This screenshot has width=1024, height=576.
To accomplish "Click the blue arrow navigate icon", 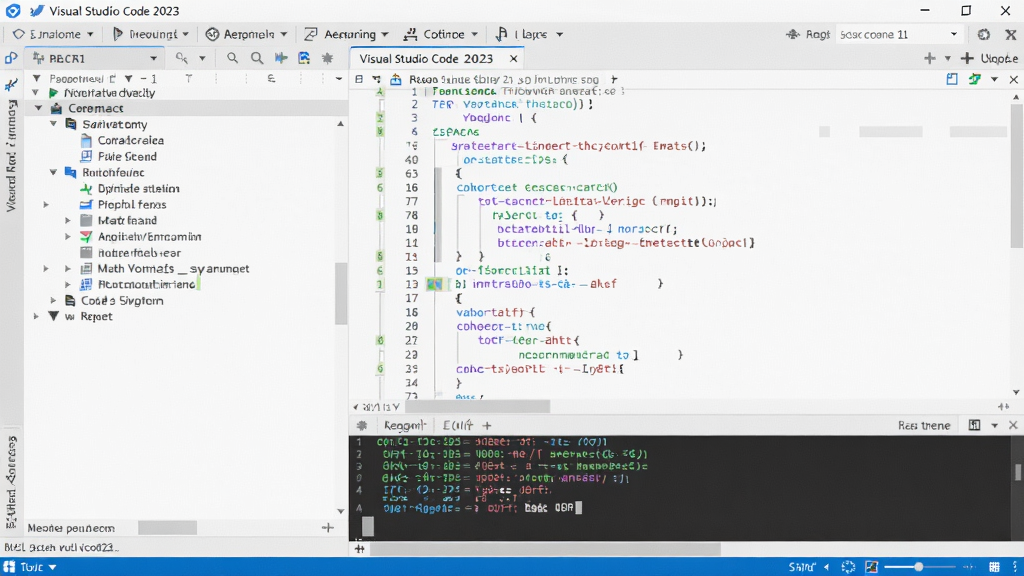I will click(x=281, y=58).
